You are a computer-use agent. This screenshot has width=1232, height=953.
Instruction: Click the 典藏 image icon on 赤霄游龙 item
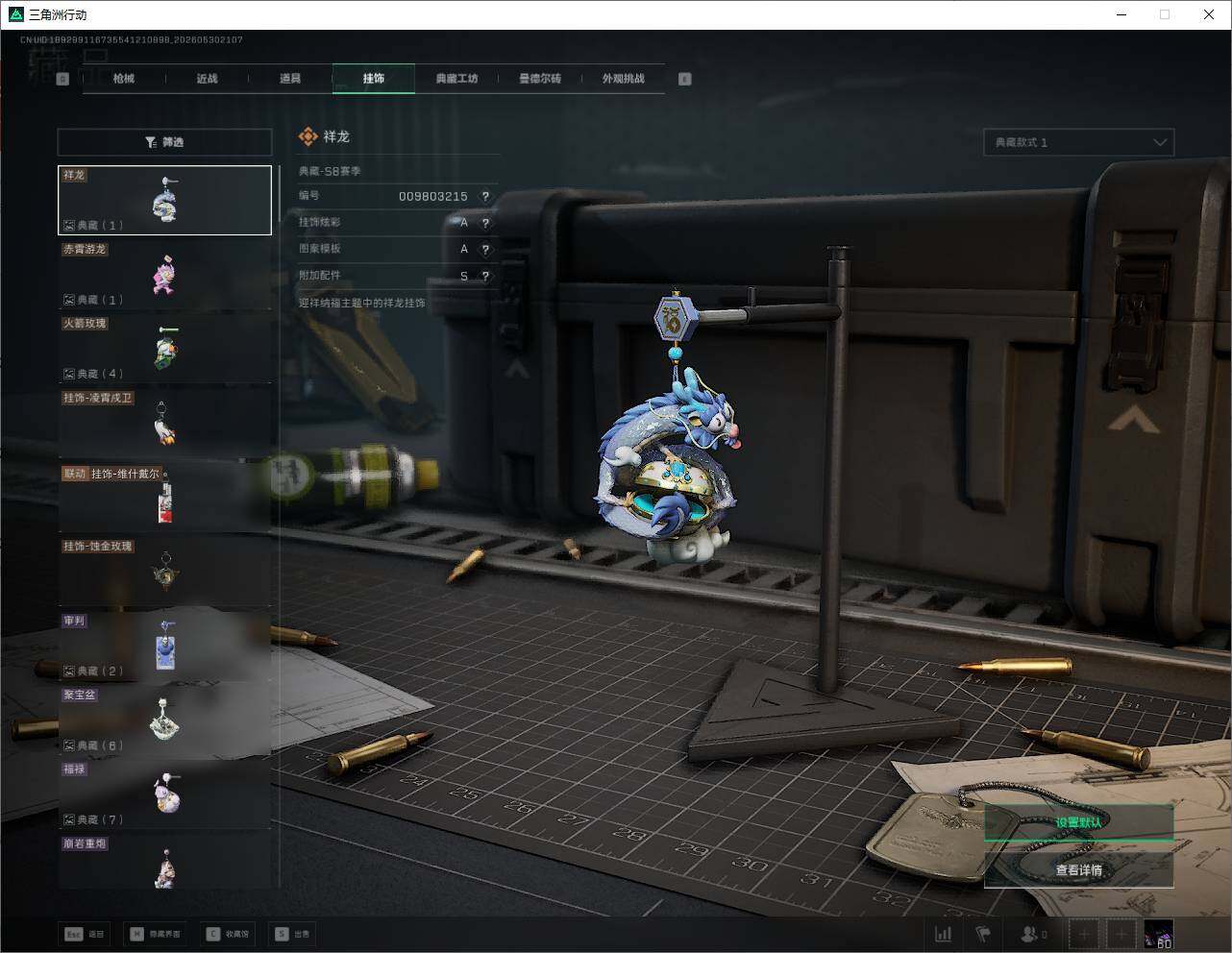coord(69,300)
